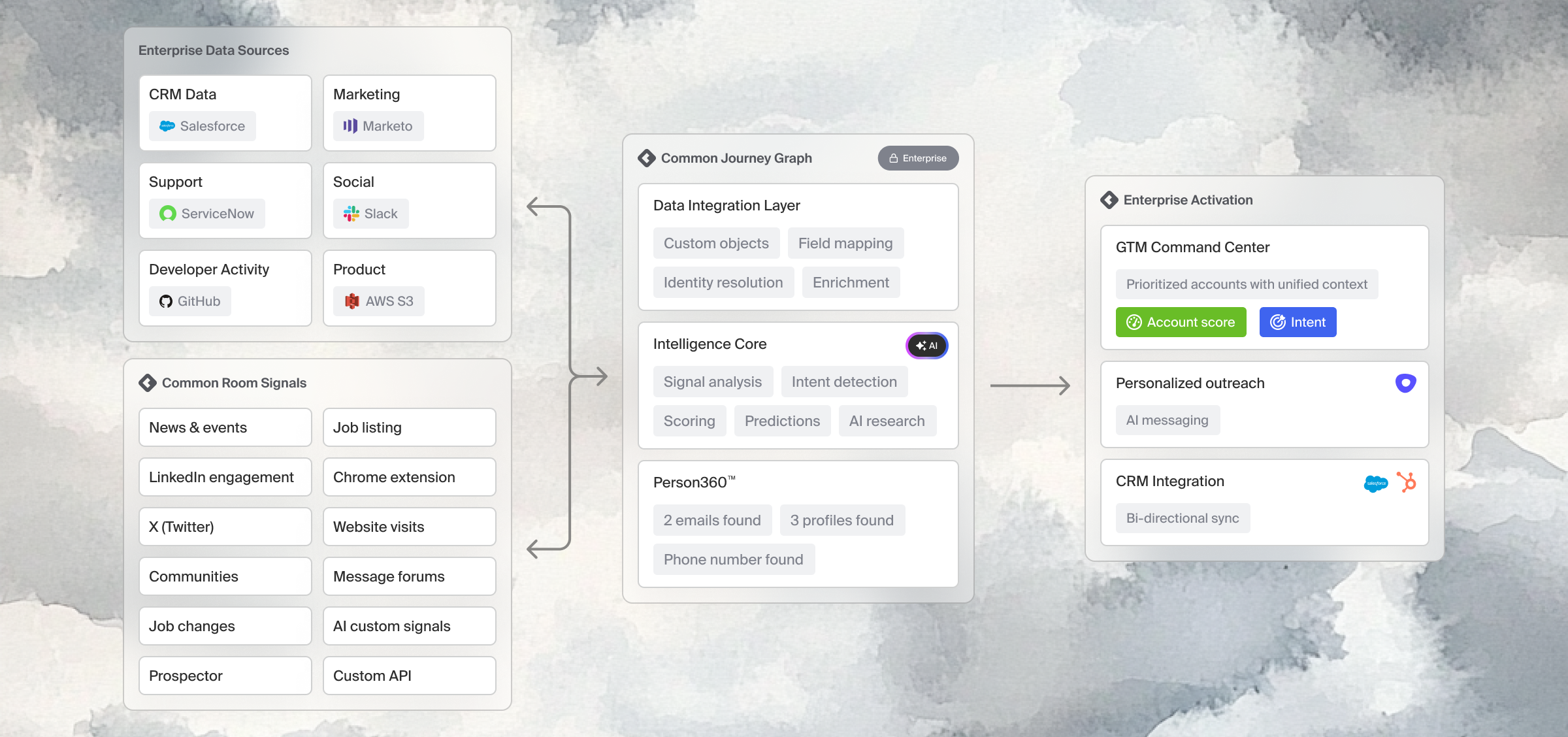Select the green Account score button

(x=1181, y=322)
